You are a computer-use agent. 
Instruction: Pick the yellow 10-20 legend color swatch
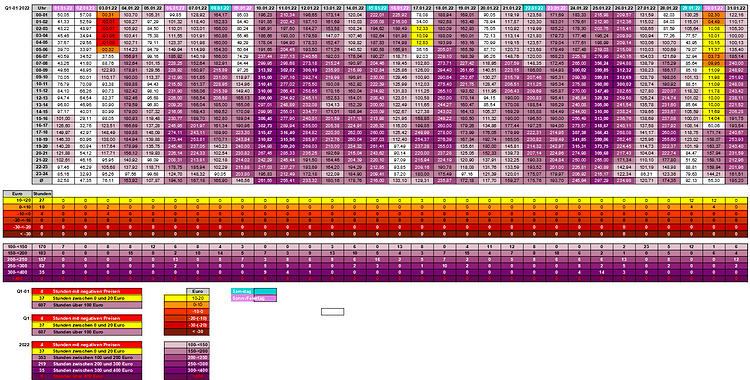tap(175, 297)
